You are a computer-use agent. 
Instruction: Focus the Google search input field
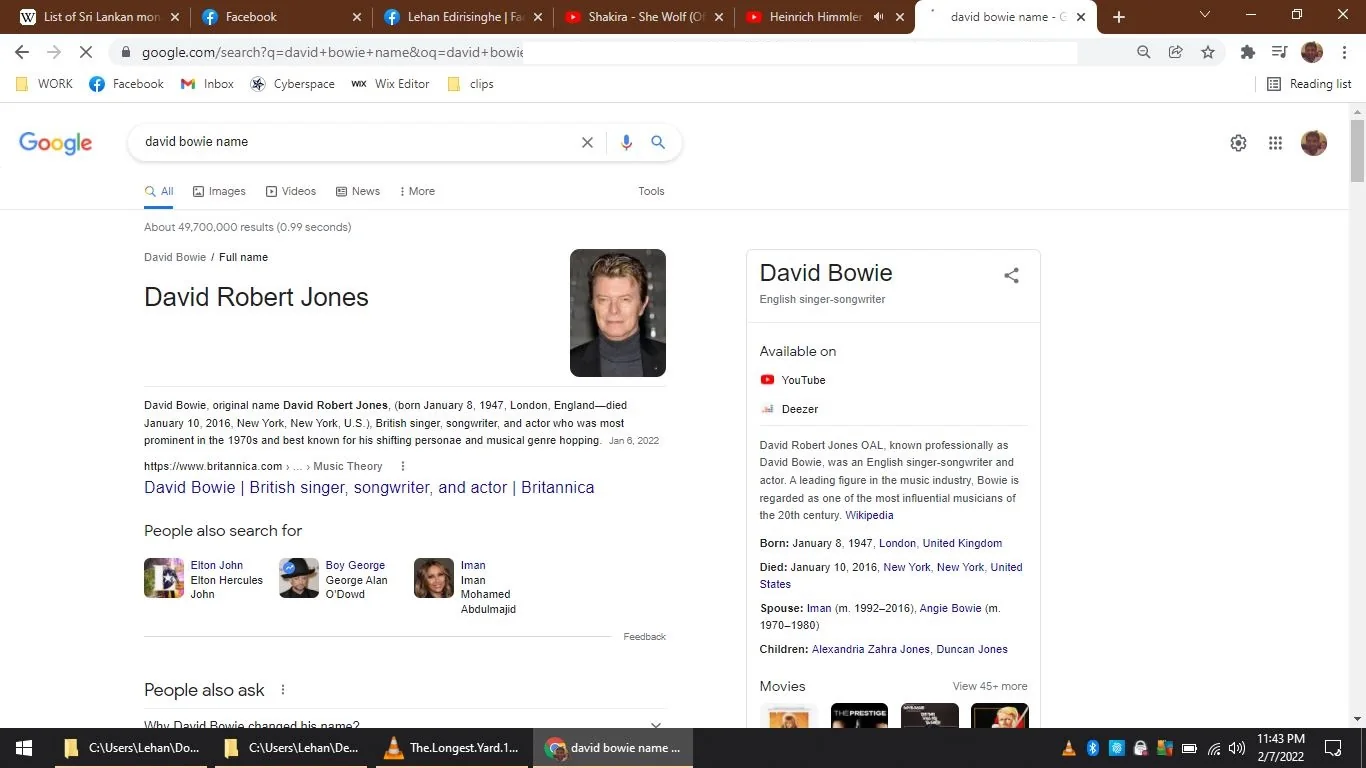coord(360,142)
